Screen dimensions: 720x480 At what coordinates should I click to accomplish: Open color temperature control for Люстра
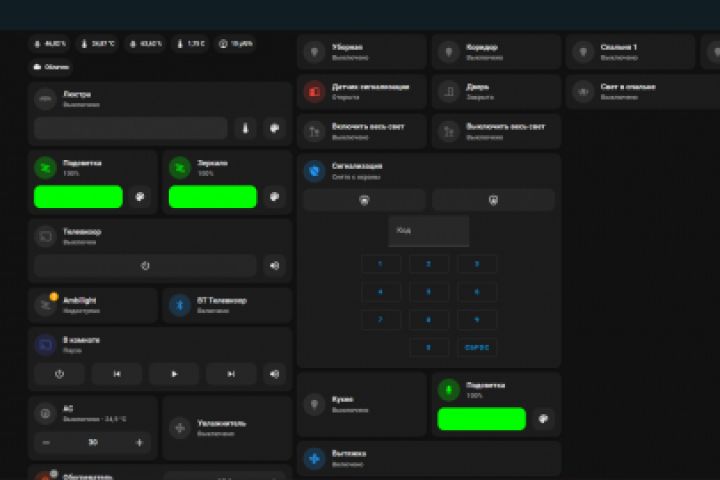click(x=245, y=128)
